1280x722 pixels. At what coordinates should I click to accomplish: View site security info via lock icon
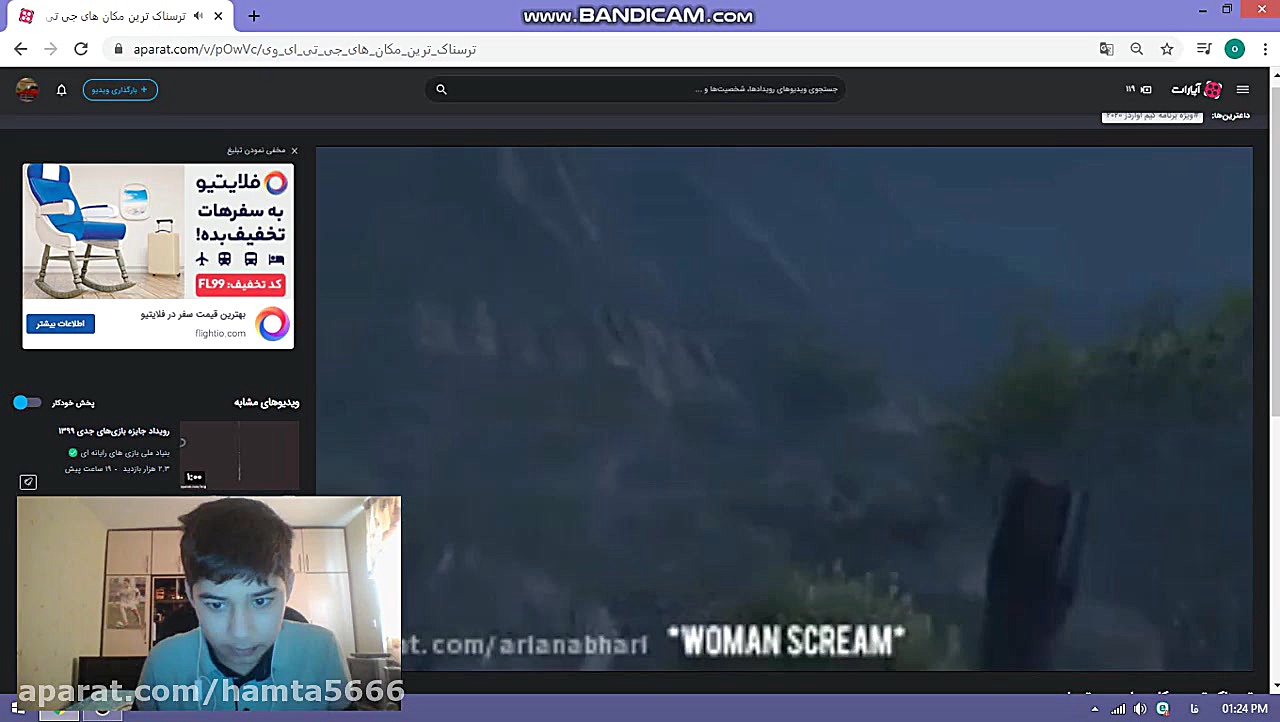118,49
